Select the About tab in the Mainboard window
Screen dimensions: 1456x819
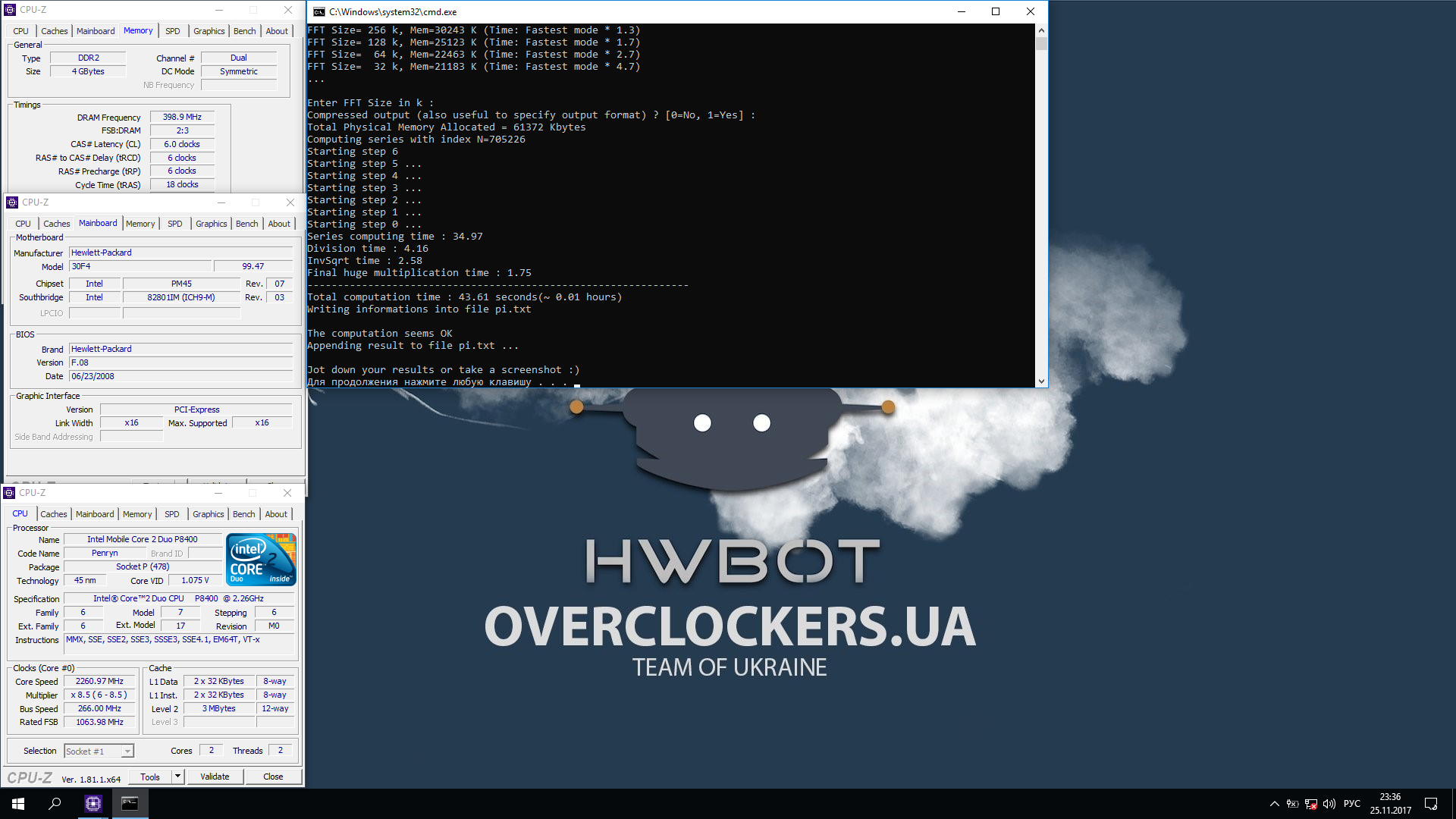click(279, 224)
